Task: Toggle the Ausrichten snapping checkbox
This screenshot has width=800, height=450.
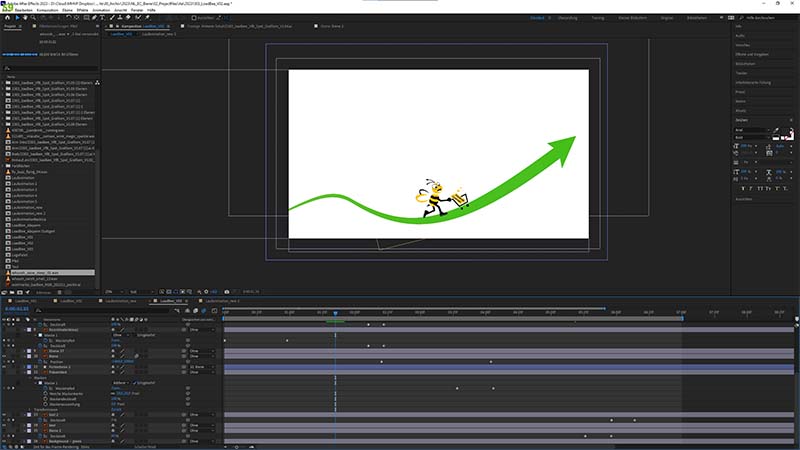Action: point(194,18)
